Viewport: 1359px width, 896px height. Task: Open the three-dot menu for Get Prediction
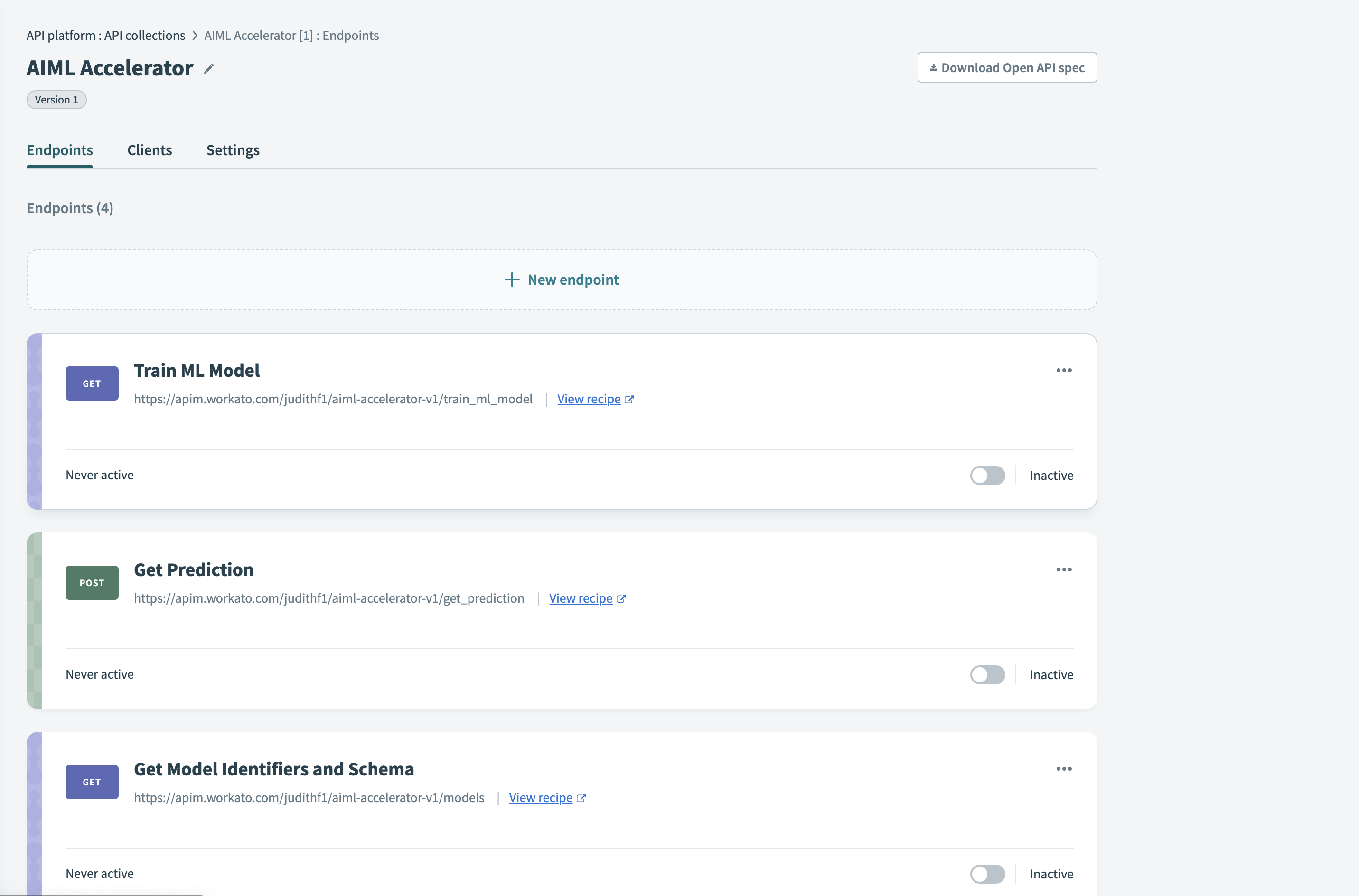1064,569
